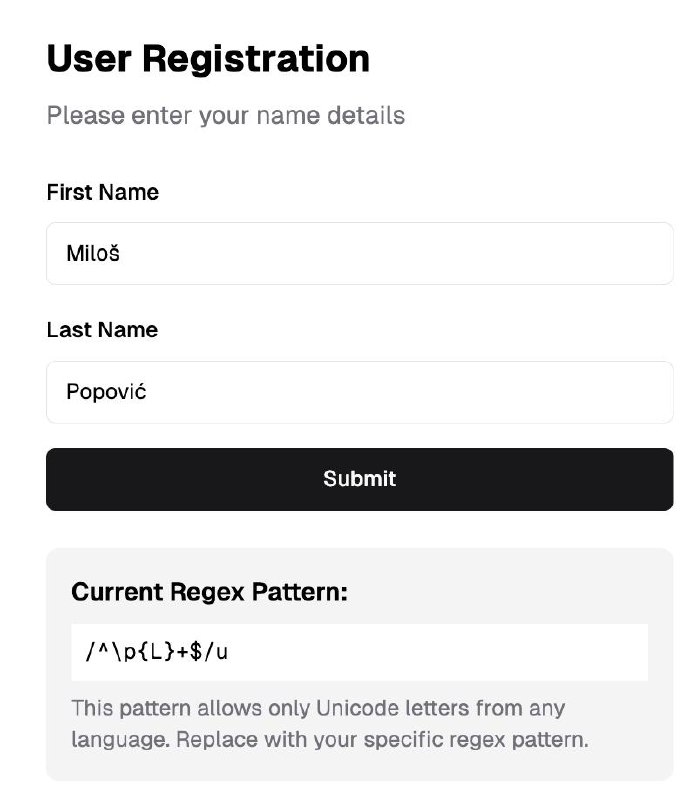This screenshot has width=697, height=800.
Task: Click the First Name input field
Action: pos(360,253)
